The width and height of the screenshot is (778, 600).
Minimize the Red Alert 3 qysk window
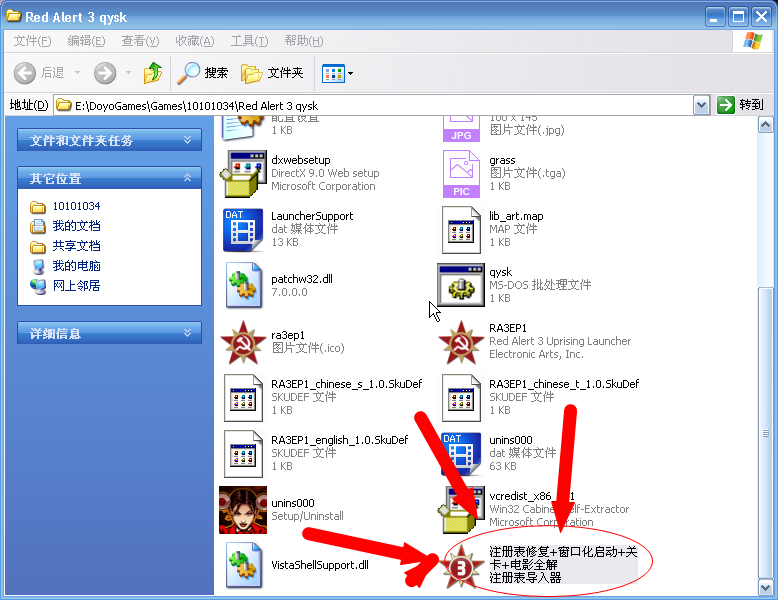(714, 17)
